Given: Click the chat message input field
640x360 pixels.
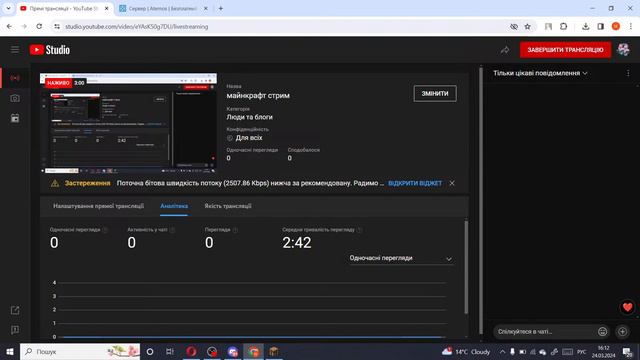Looking at the screenshot, I should tap(545, 331).
